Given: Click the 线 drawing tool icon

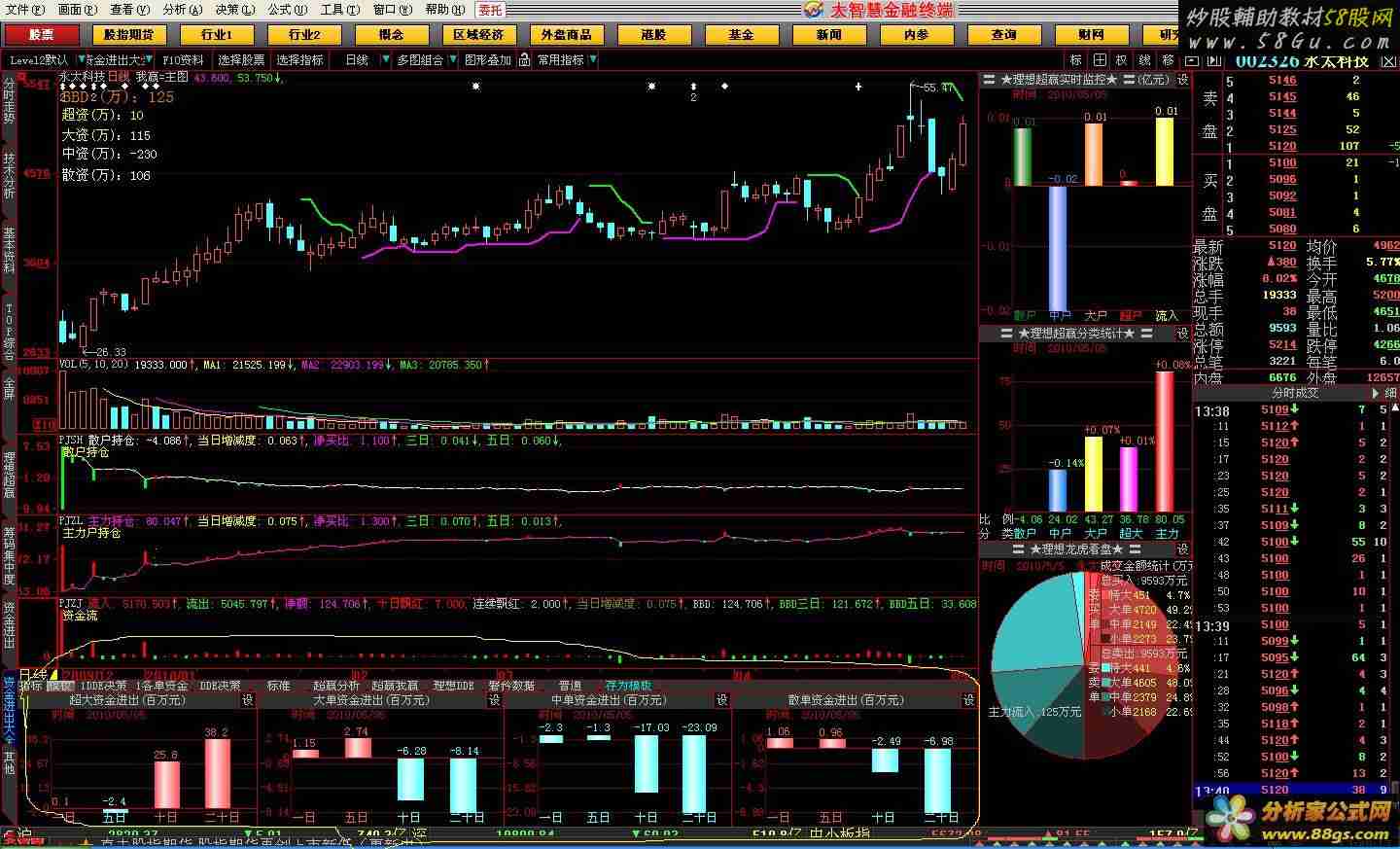Looking at the screenshot, I should coord(1144,60).
